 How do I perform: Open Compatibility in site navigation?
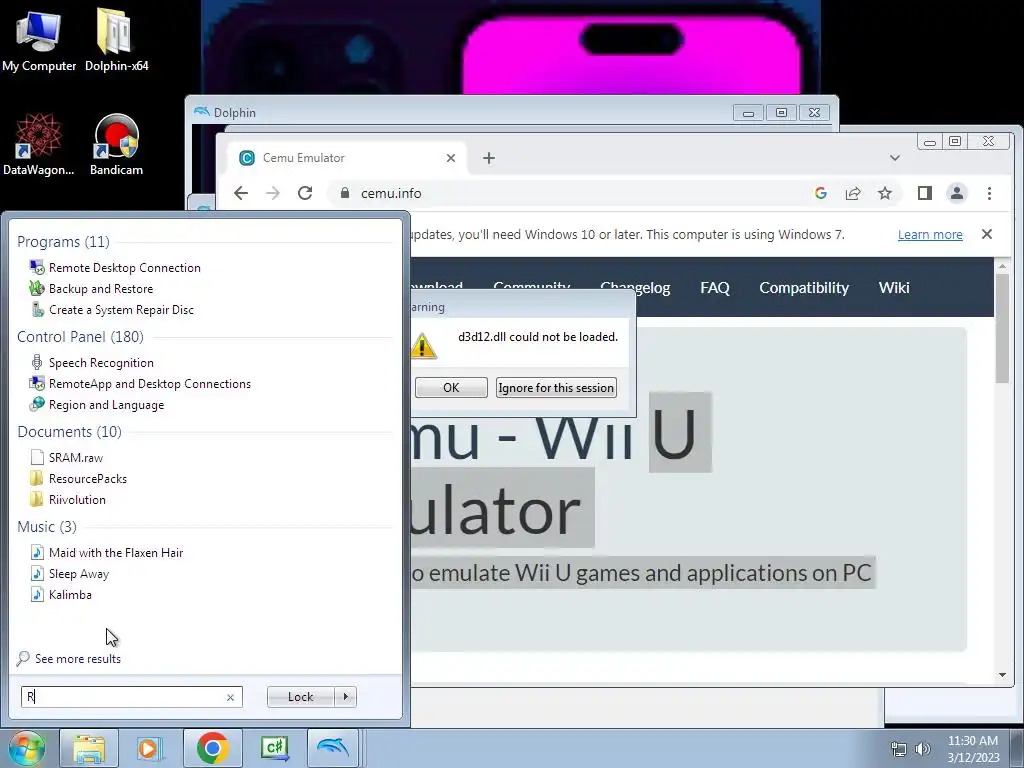click(804, 287)
